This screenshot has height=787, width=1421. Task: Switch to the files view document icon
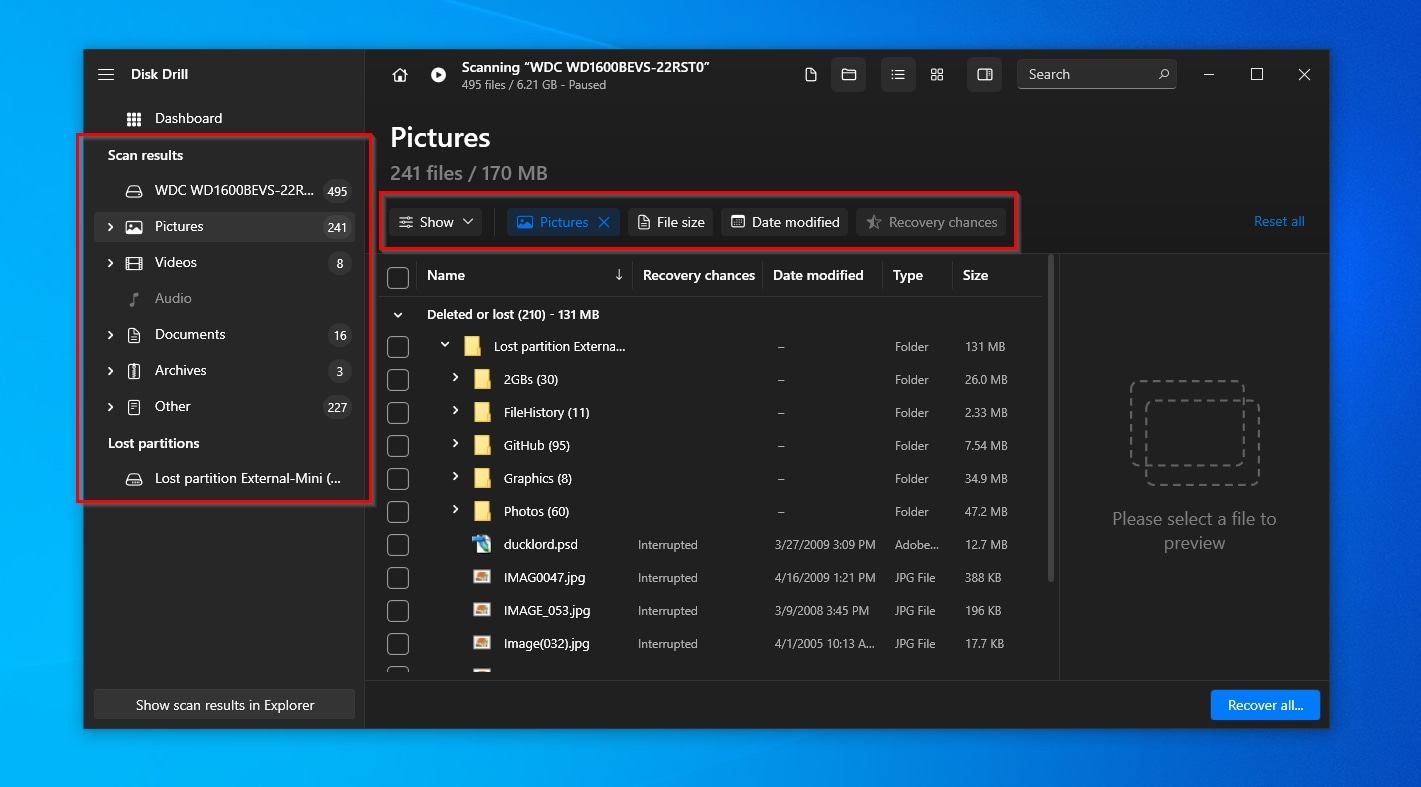(x=811, y=75)
